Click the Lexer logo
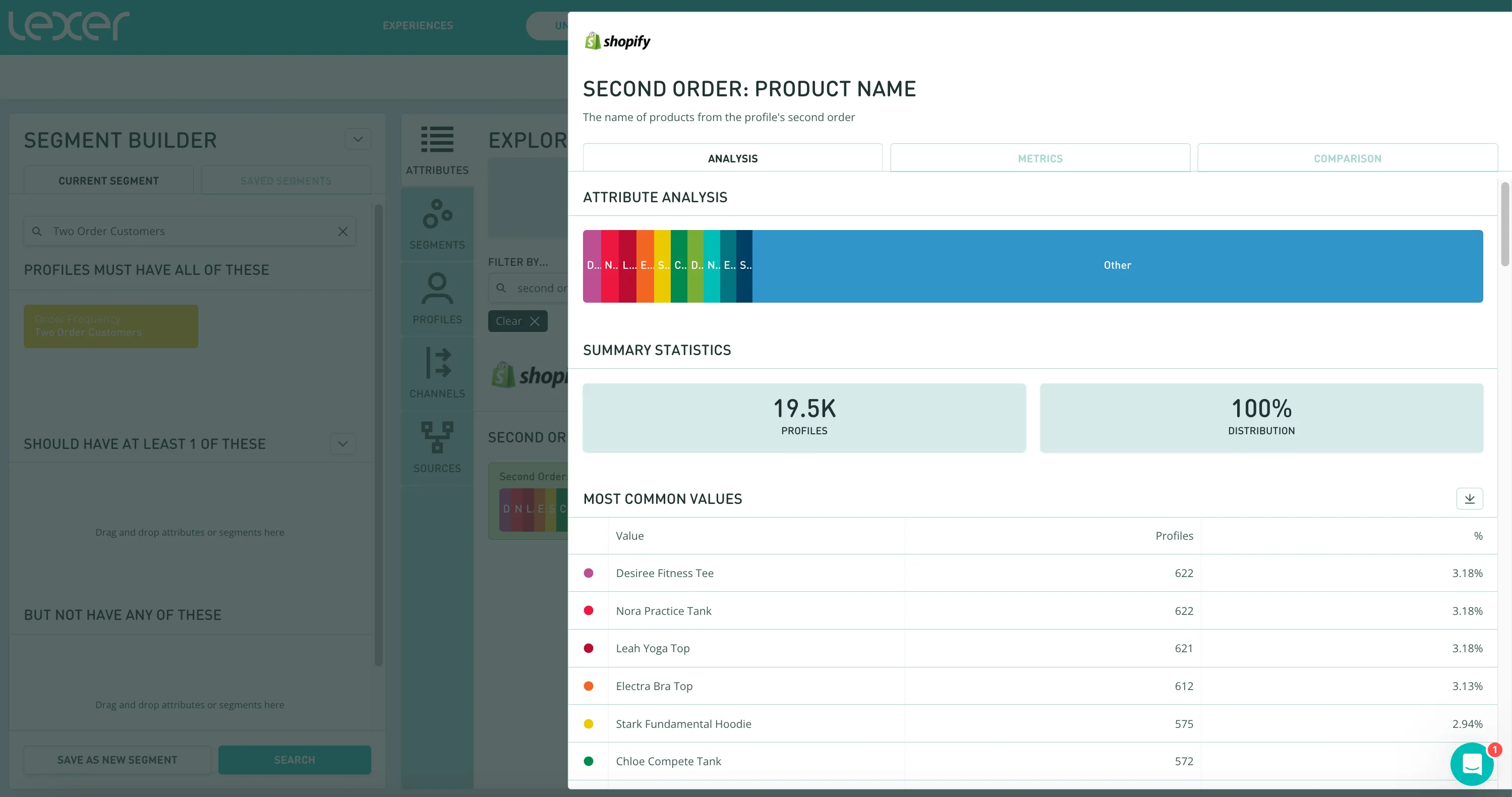The image size is (1512, 797). click(x=69, y=26)
